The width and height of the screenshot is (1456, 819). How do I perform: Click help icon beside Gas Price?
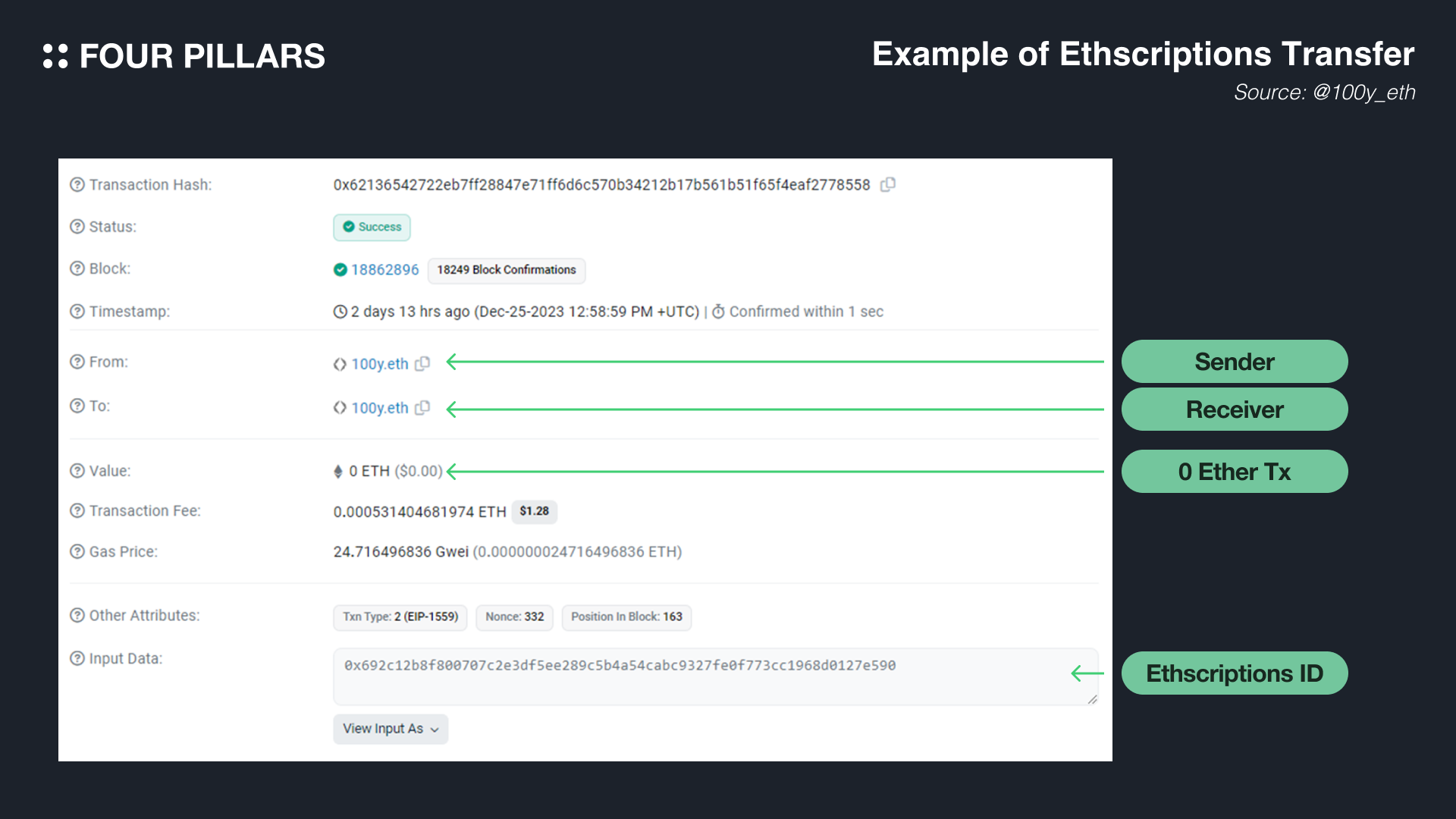[x=77, y=551]
